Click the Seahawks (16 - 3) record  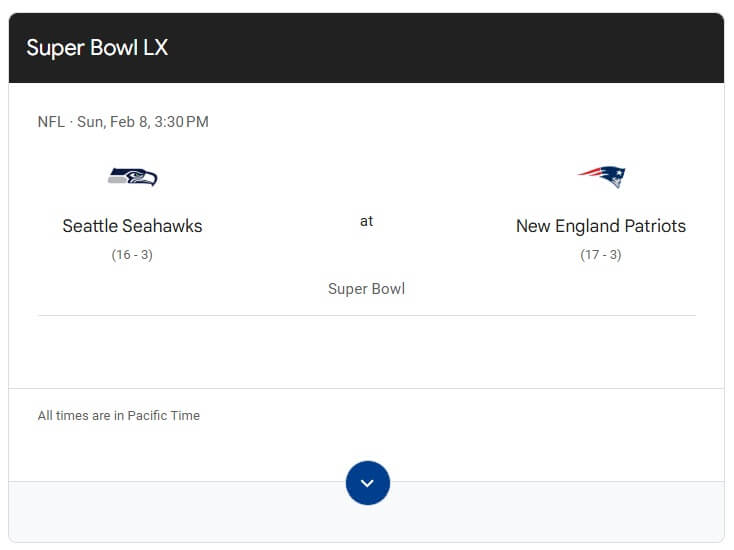(x=132, y=255)
